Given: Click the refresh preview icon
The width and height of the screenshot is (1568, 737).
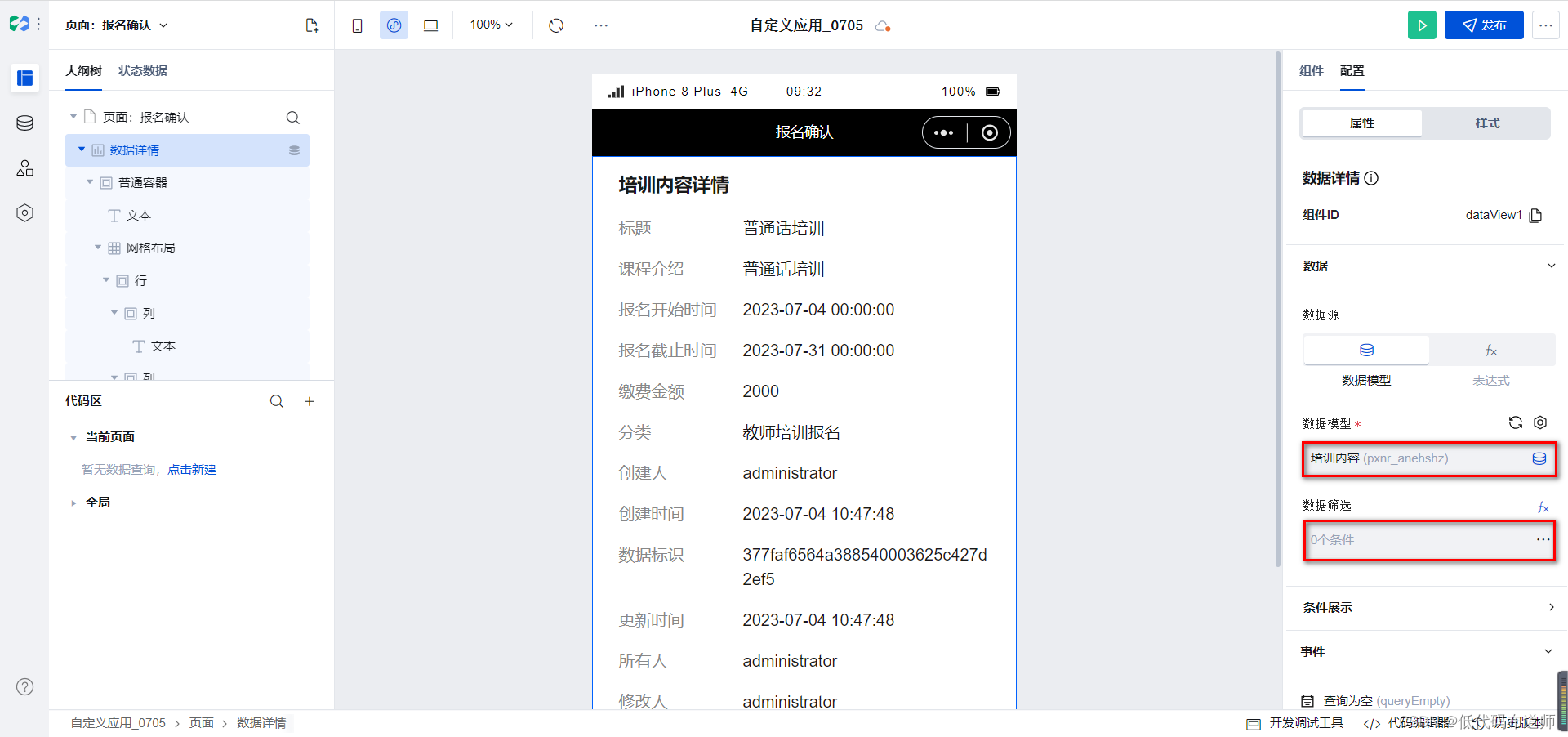Looking at the screenshot, I should click(x=556, y=25).
